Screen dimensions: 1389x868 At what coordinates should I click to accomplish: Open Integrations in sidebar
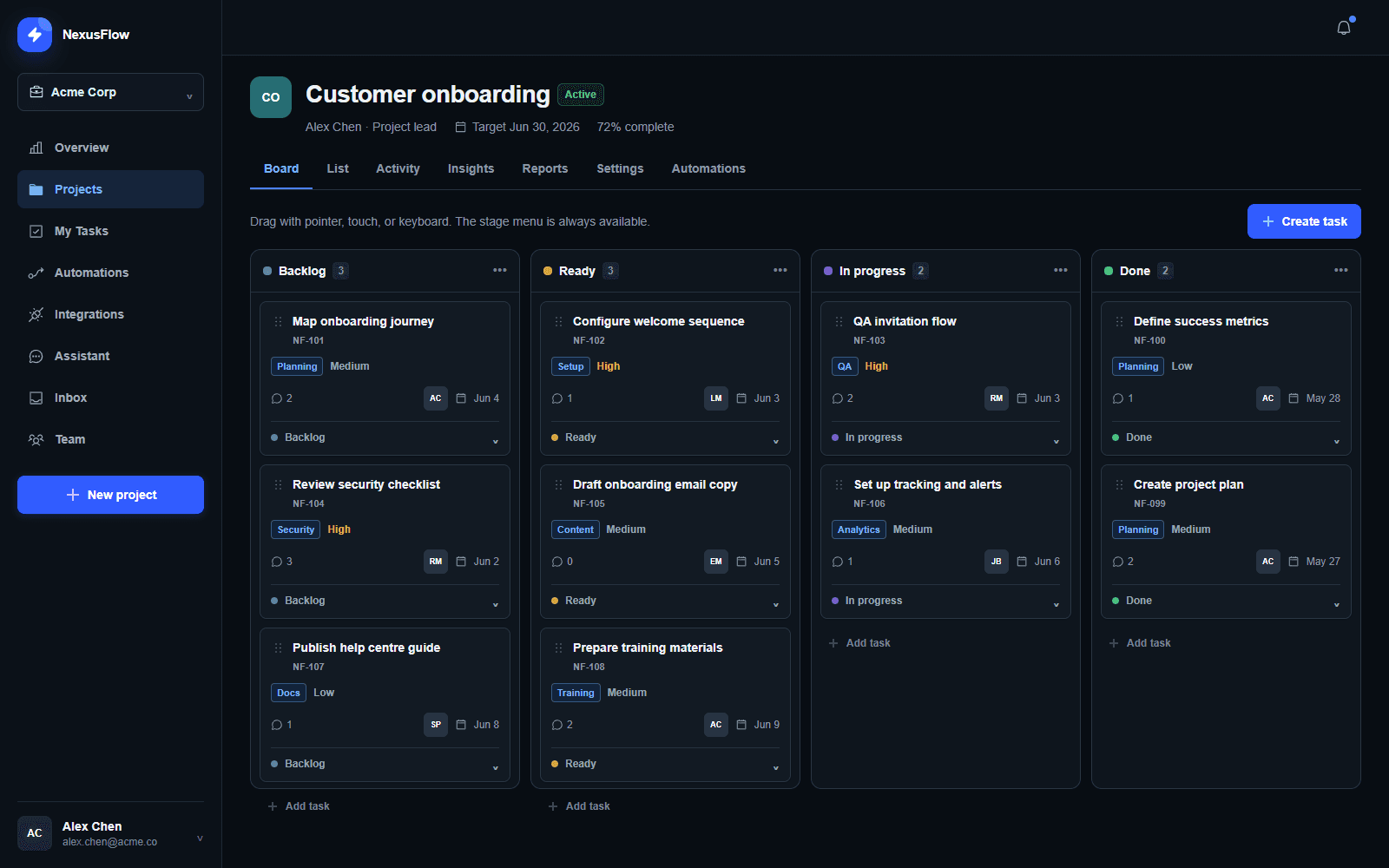coord(110,314)
